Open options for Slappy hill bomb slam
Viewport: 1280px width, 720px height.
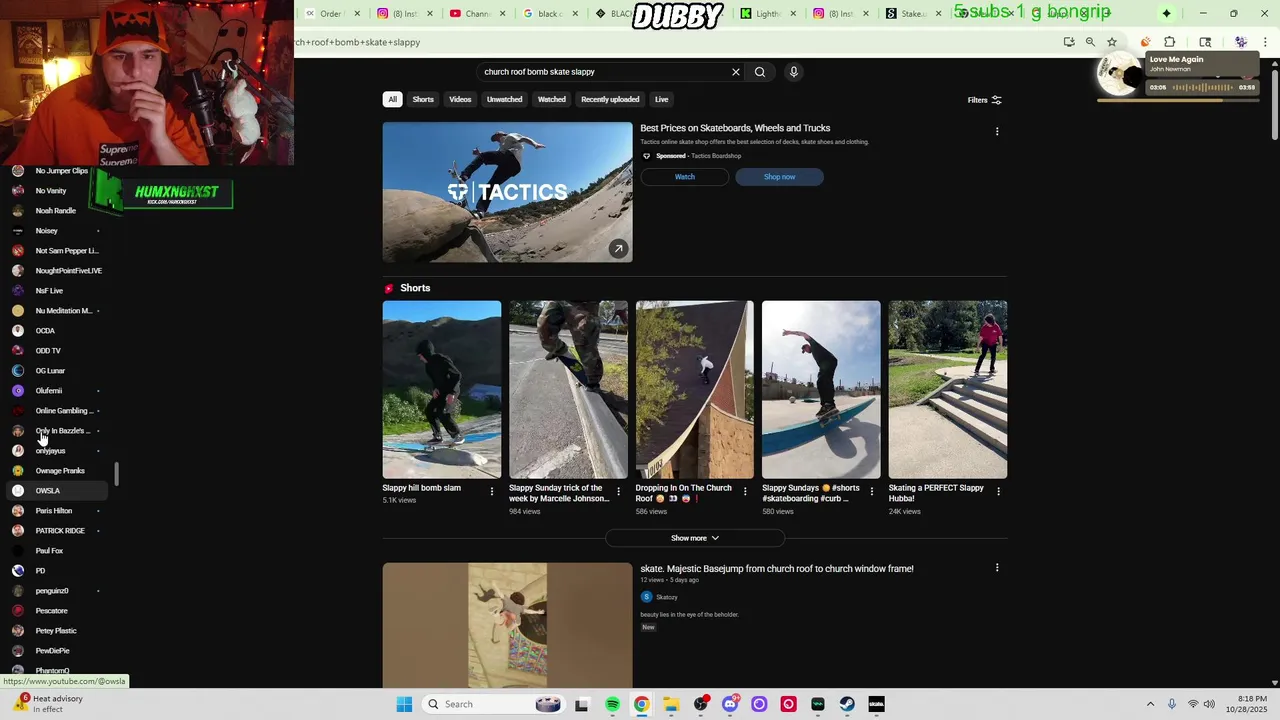point(492,491)
